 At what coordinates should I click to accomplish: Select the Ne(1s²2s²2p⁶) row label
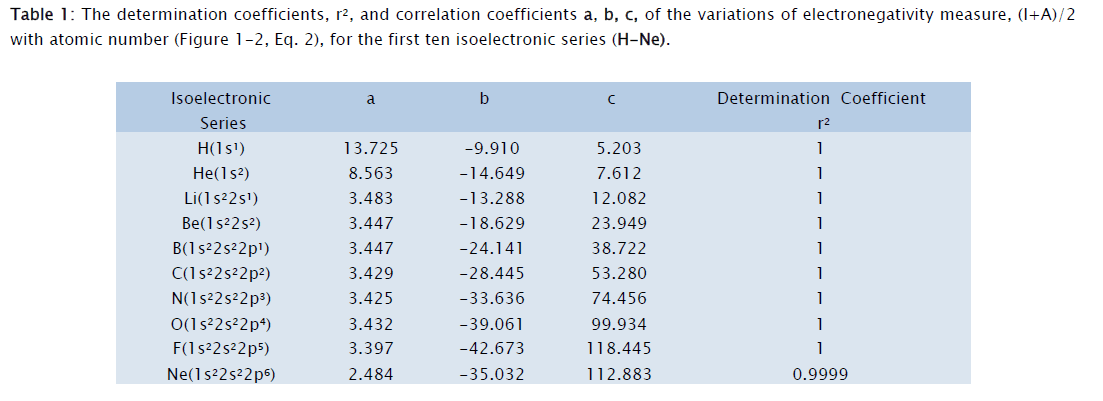[221, 374]
